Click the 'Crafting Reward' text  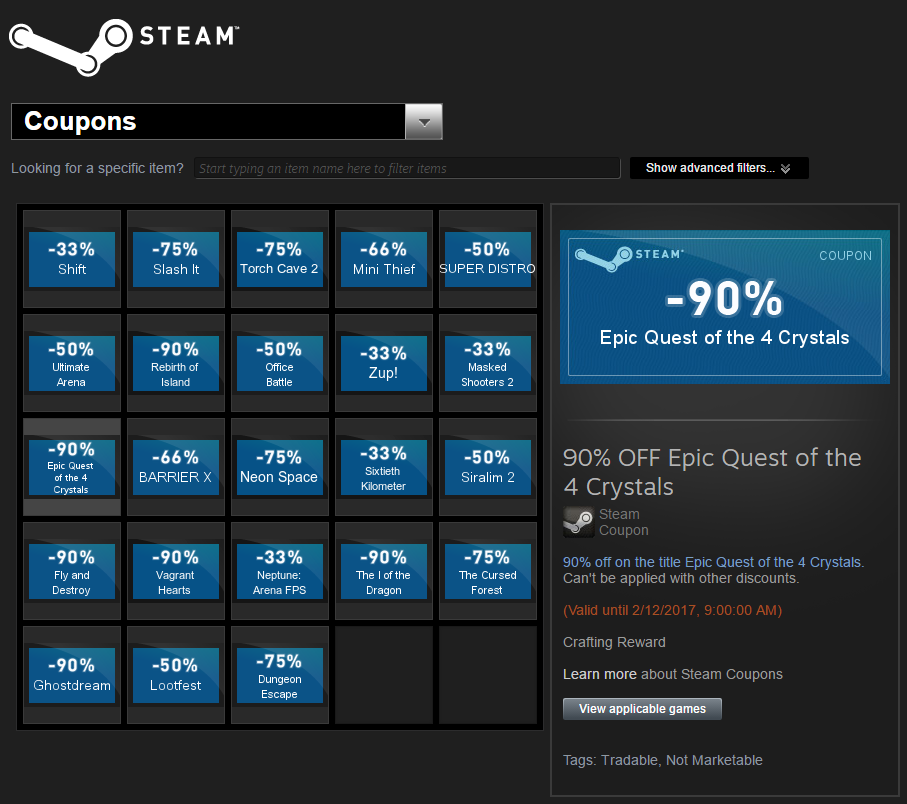tap(614, 642)
